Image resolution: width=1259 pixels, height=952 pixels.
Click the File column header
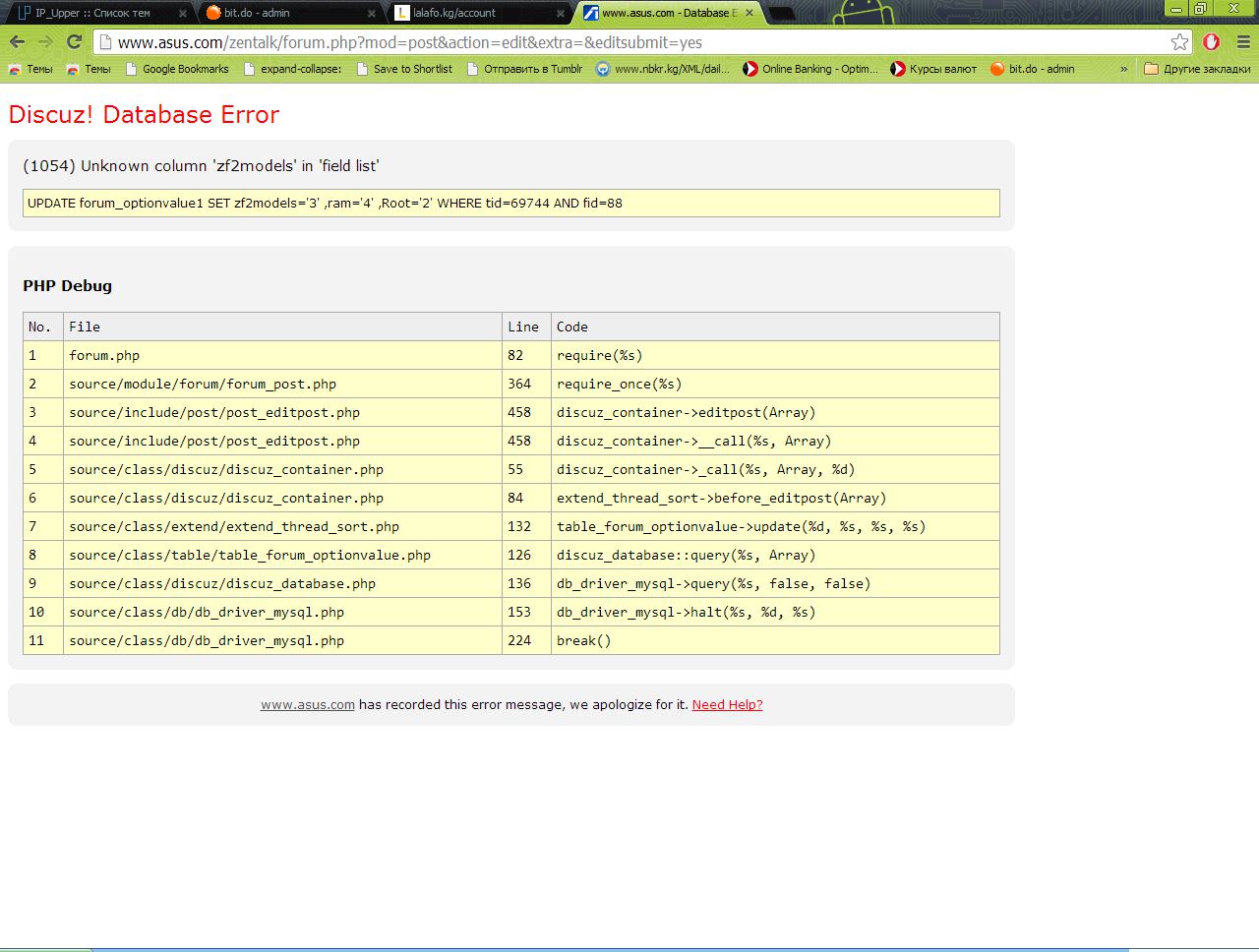tap(282, 327)
